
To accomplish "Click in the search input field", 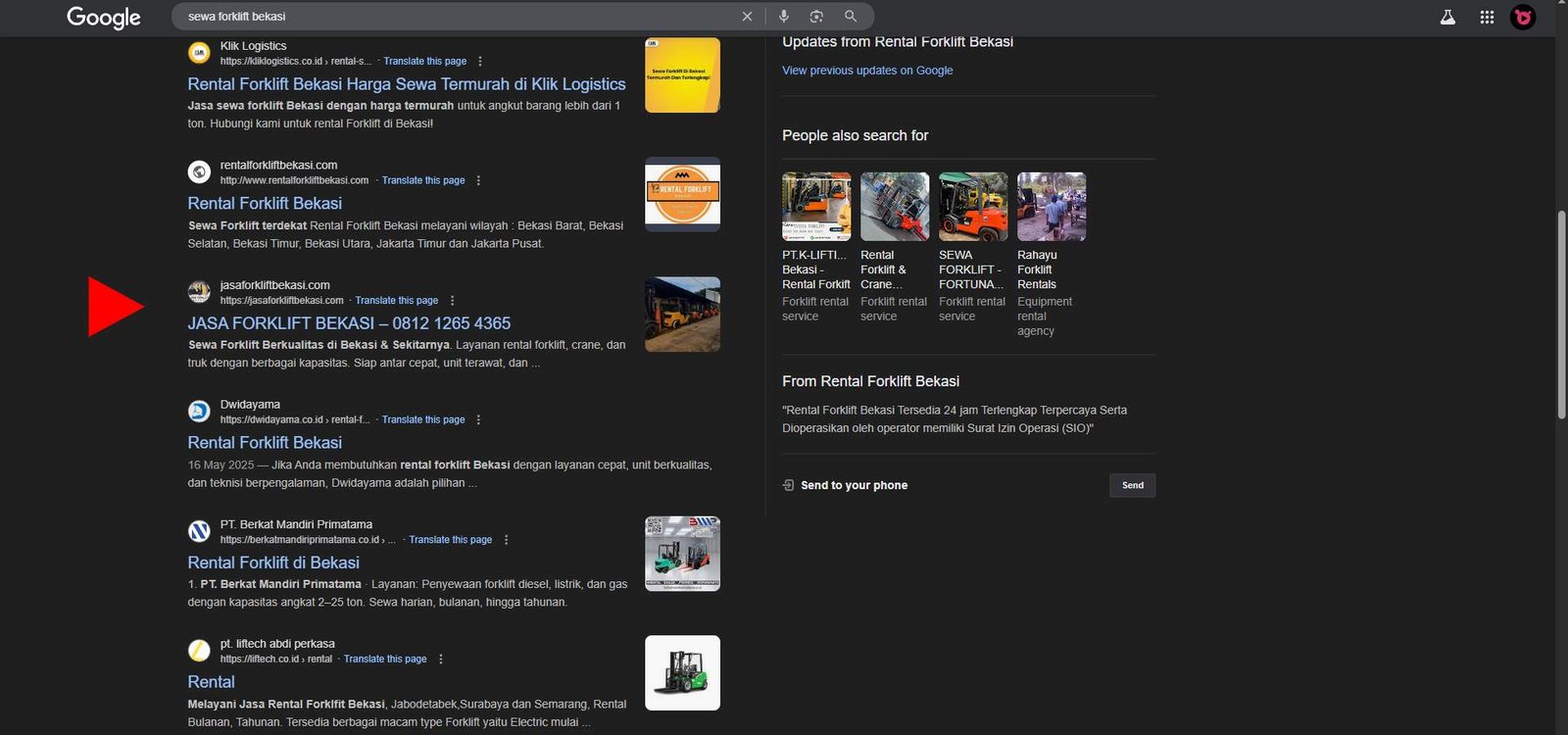I will [456, 17].
